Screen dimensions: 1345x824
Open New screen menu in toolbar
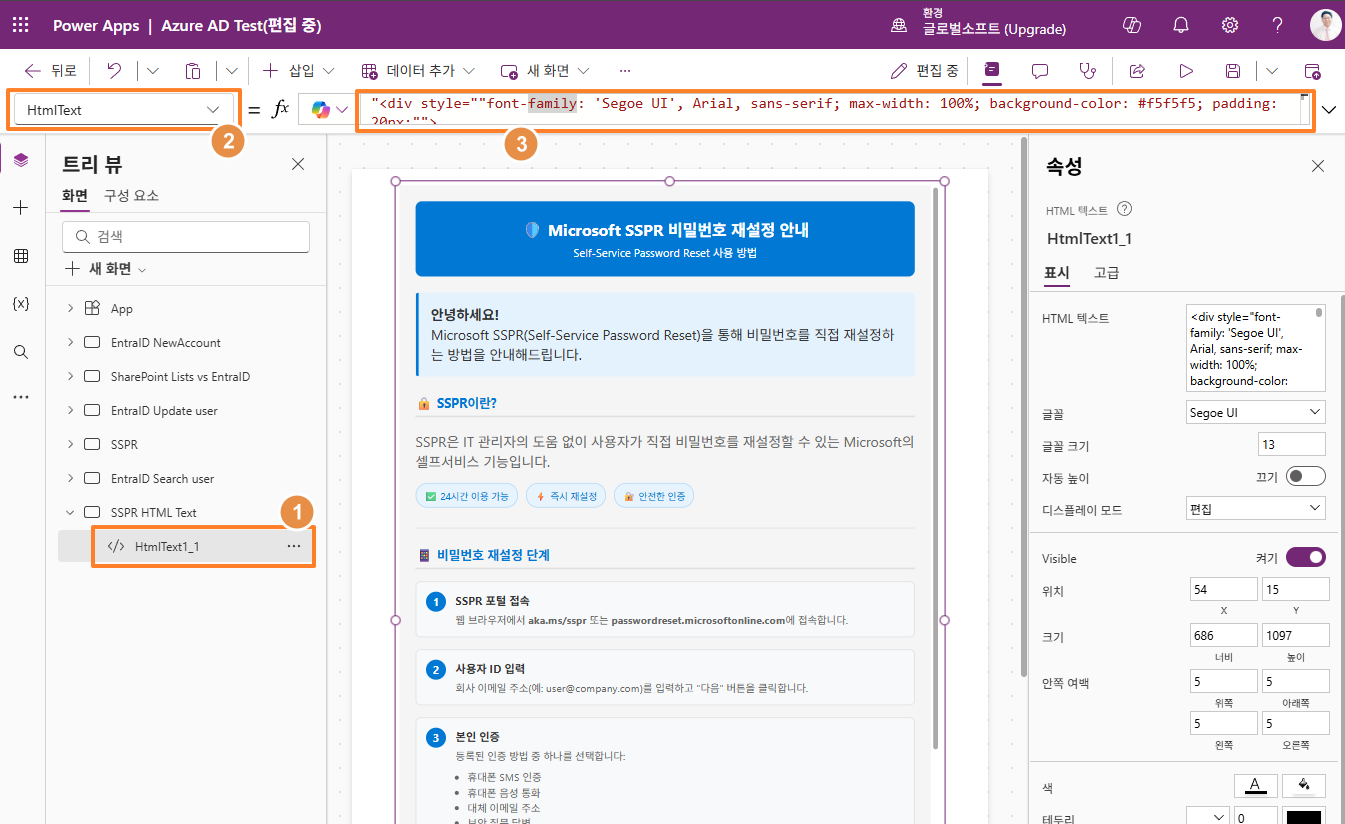point(545,71)
